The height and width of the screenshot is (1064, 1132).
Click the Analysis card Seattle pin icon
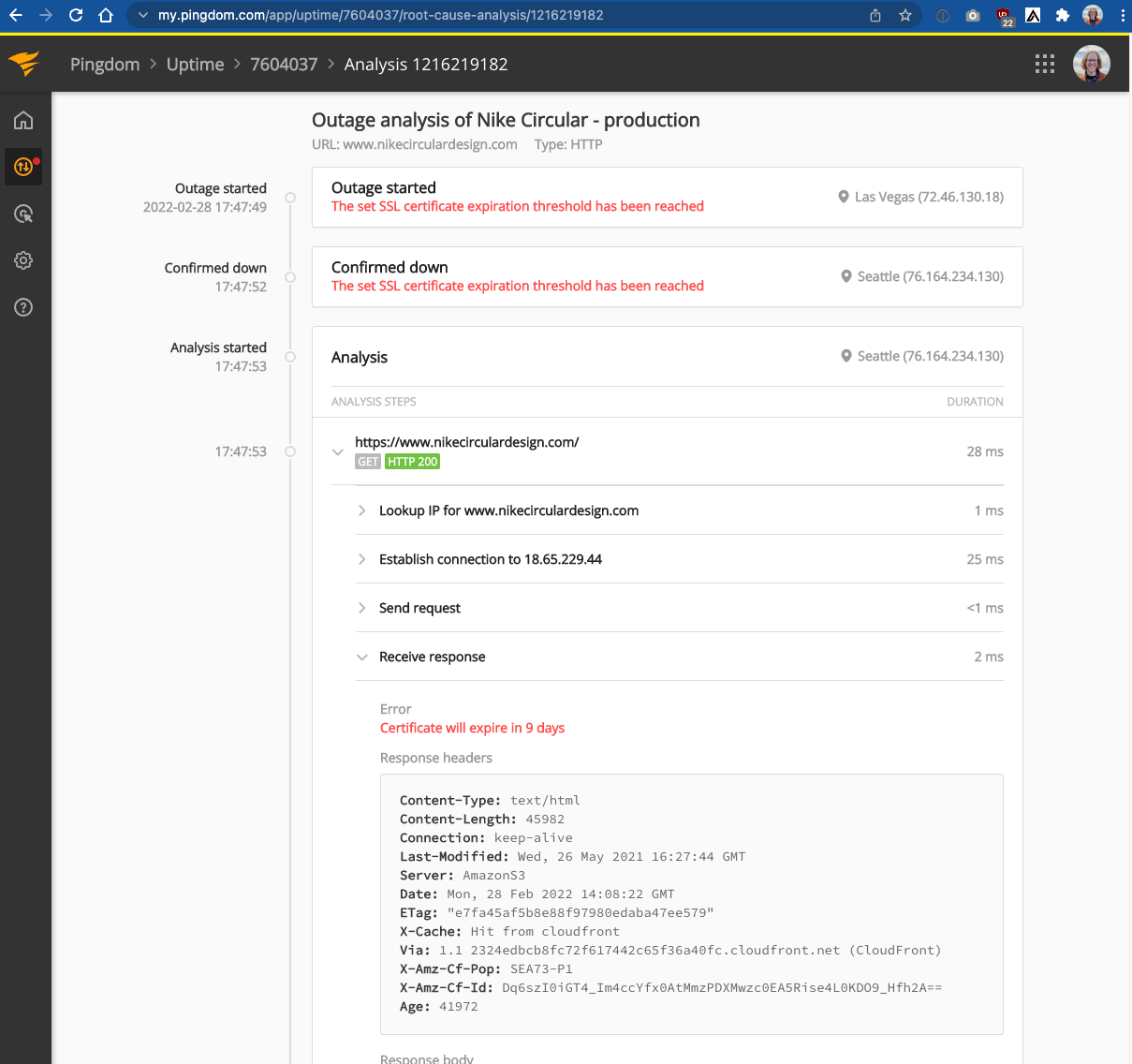(846, 356)
